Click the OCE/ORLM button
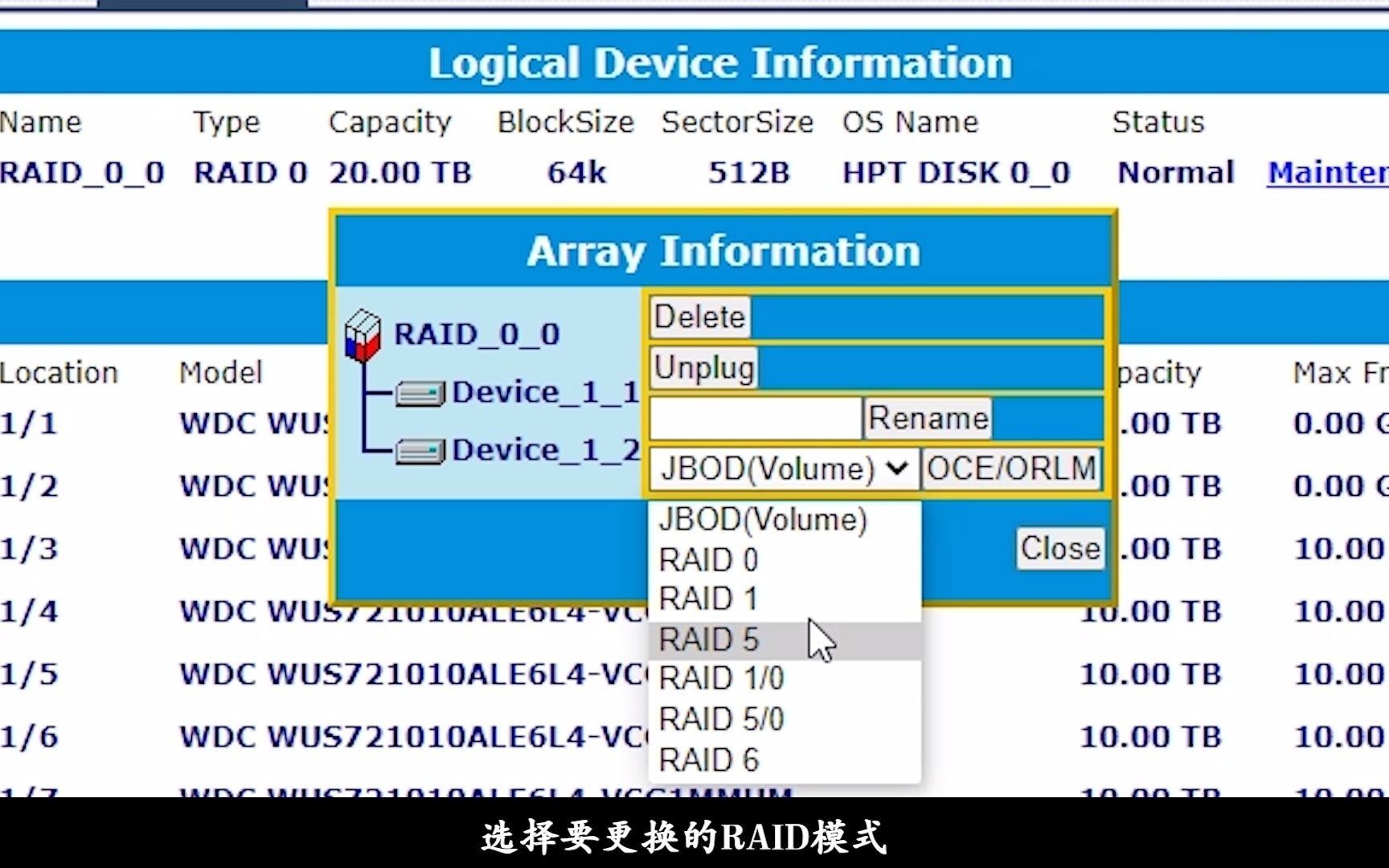 [x=1010, y=469]
